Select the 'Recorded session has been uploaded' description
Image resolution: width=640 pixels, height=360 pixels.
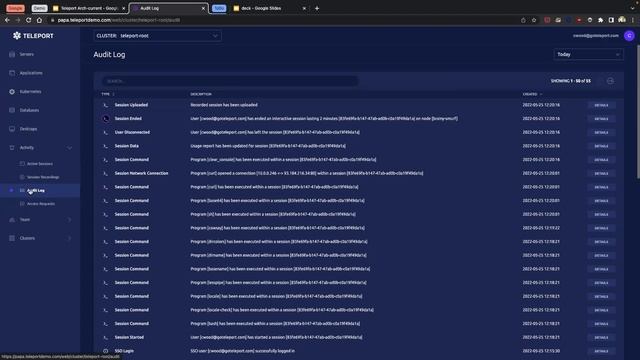tap(224, 105)
